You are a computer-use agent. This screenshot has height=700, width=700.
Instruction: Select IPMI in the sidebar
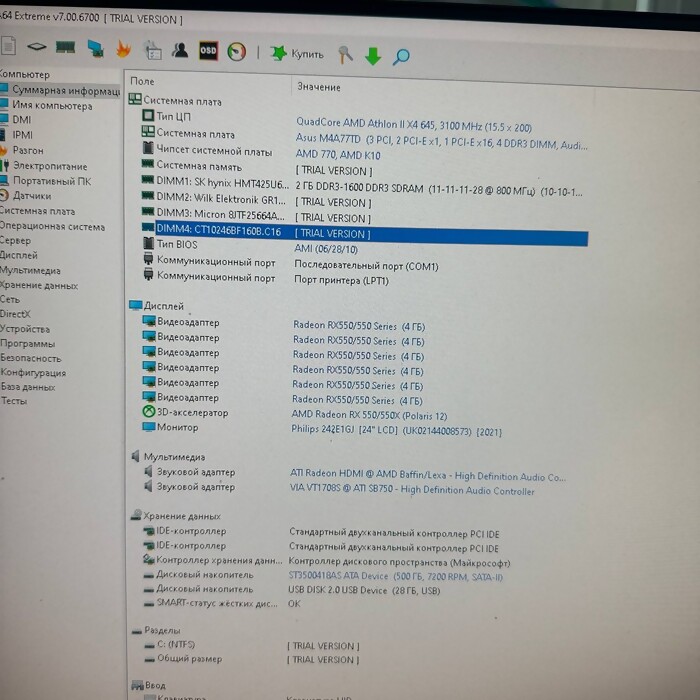point(22,135)
